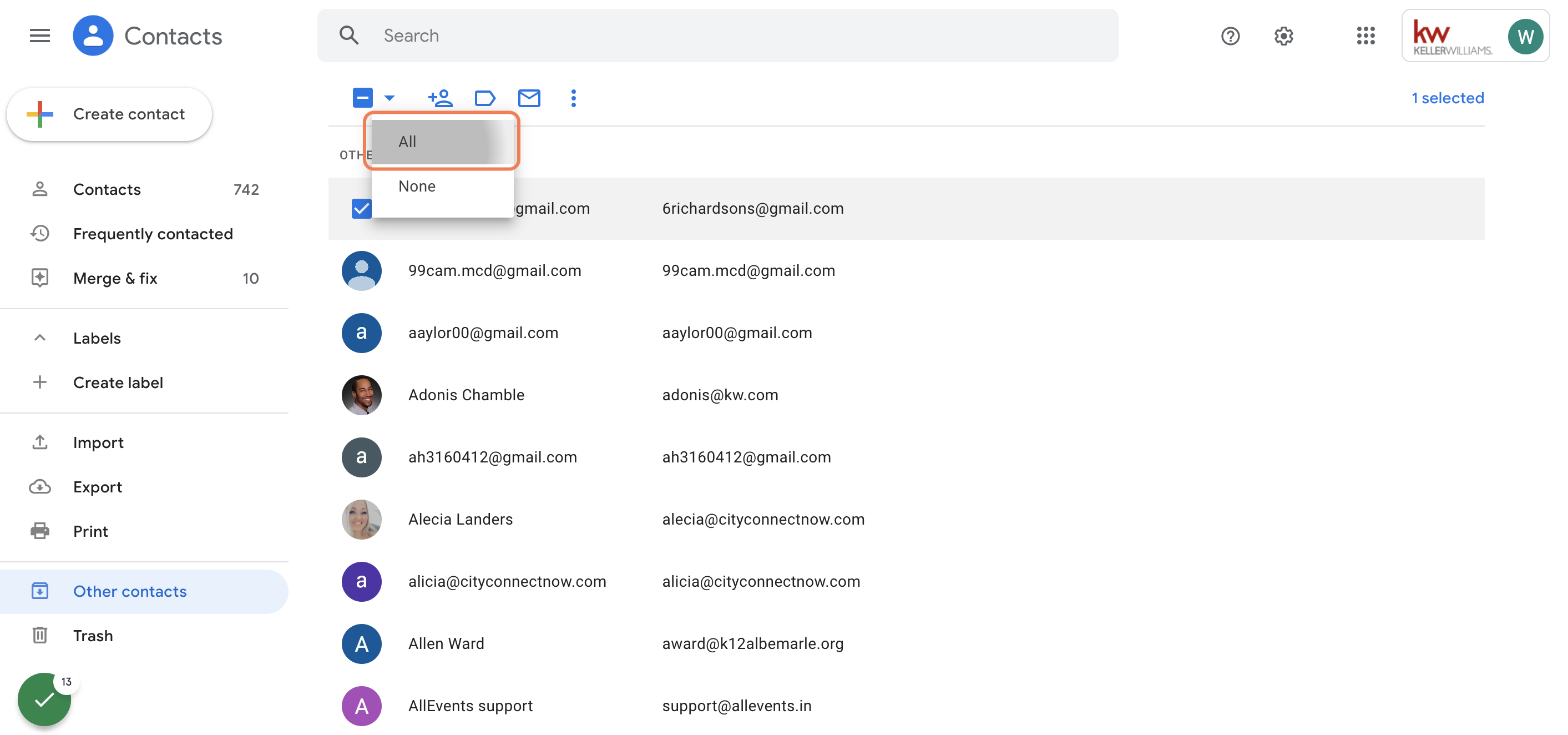The image size is (1568, 735).
Task: Select the Allen Ward contact name
Action: click(446, 643)
